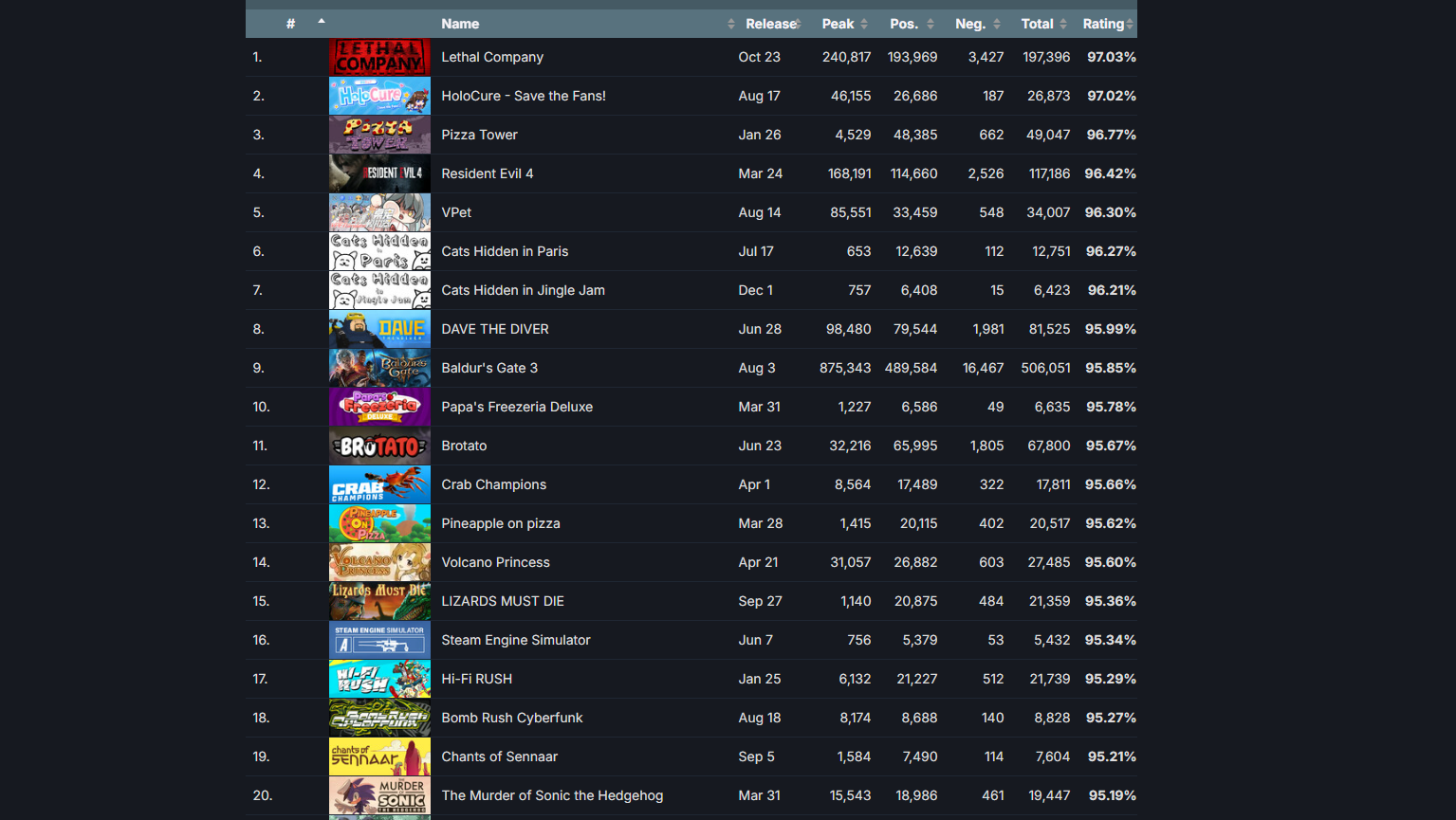
Task: Click the Steam Engine Simulator thumbnail
Action: (x=379, y=640)
